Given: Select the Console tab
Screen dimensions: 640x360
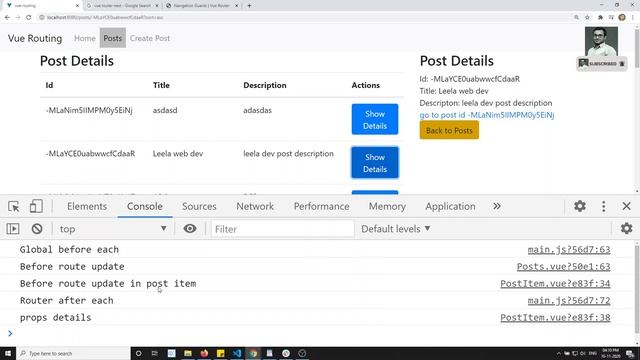Looking at the screenshot, I should coord(145,206).
